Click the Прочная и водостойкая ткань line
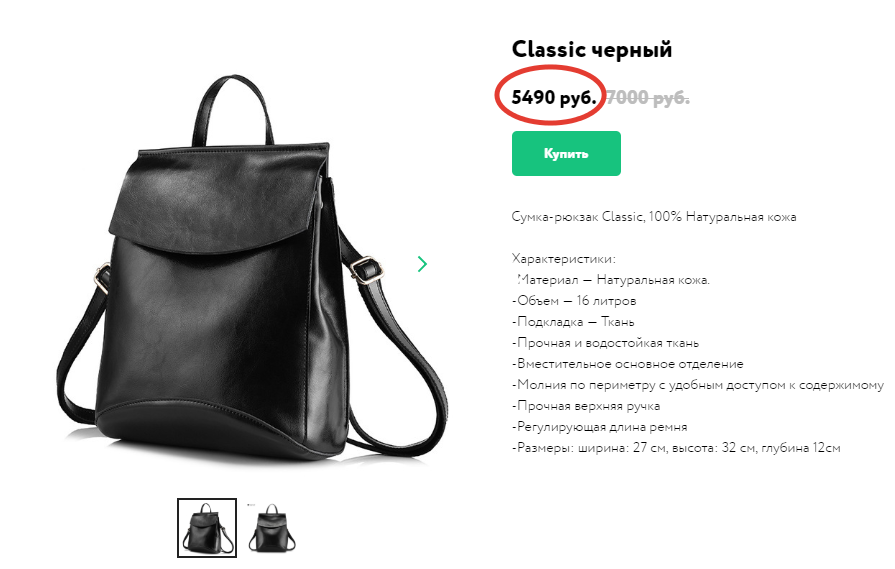The height and width of the screenshot is (569, 895). 605,343
